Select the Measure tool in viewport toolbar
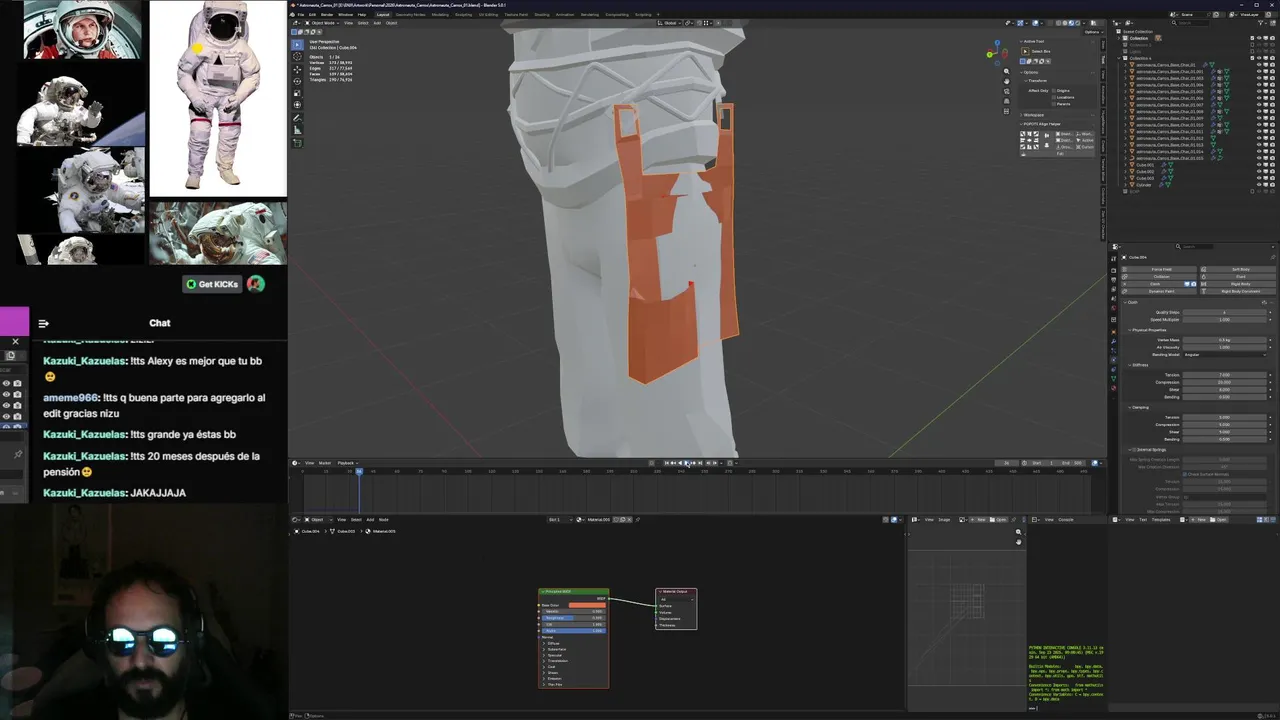Viewport: 1280px width, 720px height. click(297, 129)
